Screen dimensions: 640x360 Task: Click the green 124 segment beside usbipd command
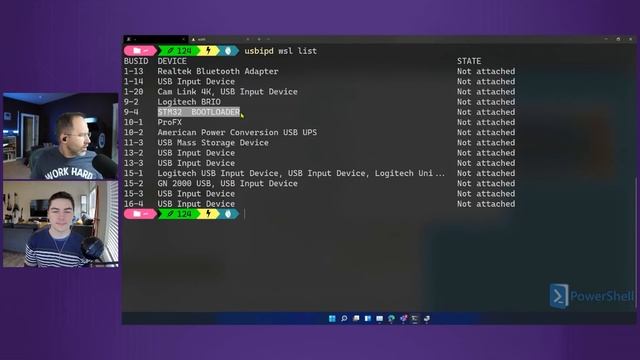click(180, 51)
